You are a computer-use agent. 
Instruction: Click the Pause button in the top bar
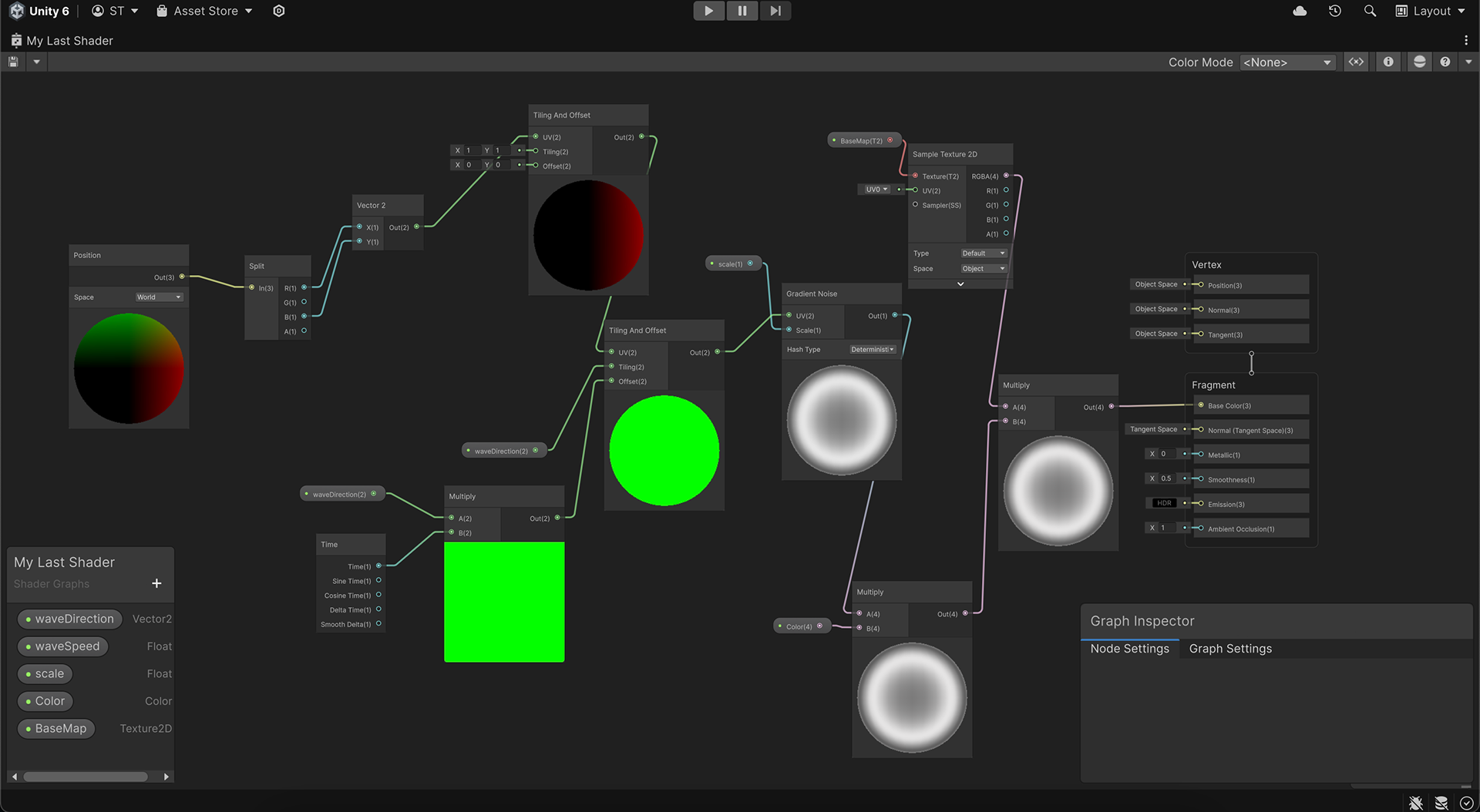coord(742,11)
